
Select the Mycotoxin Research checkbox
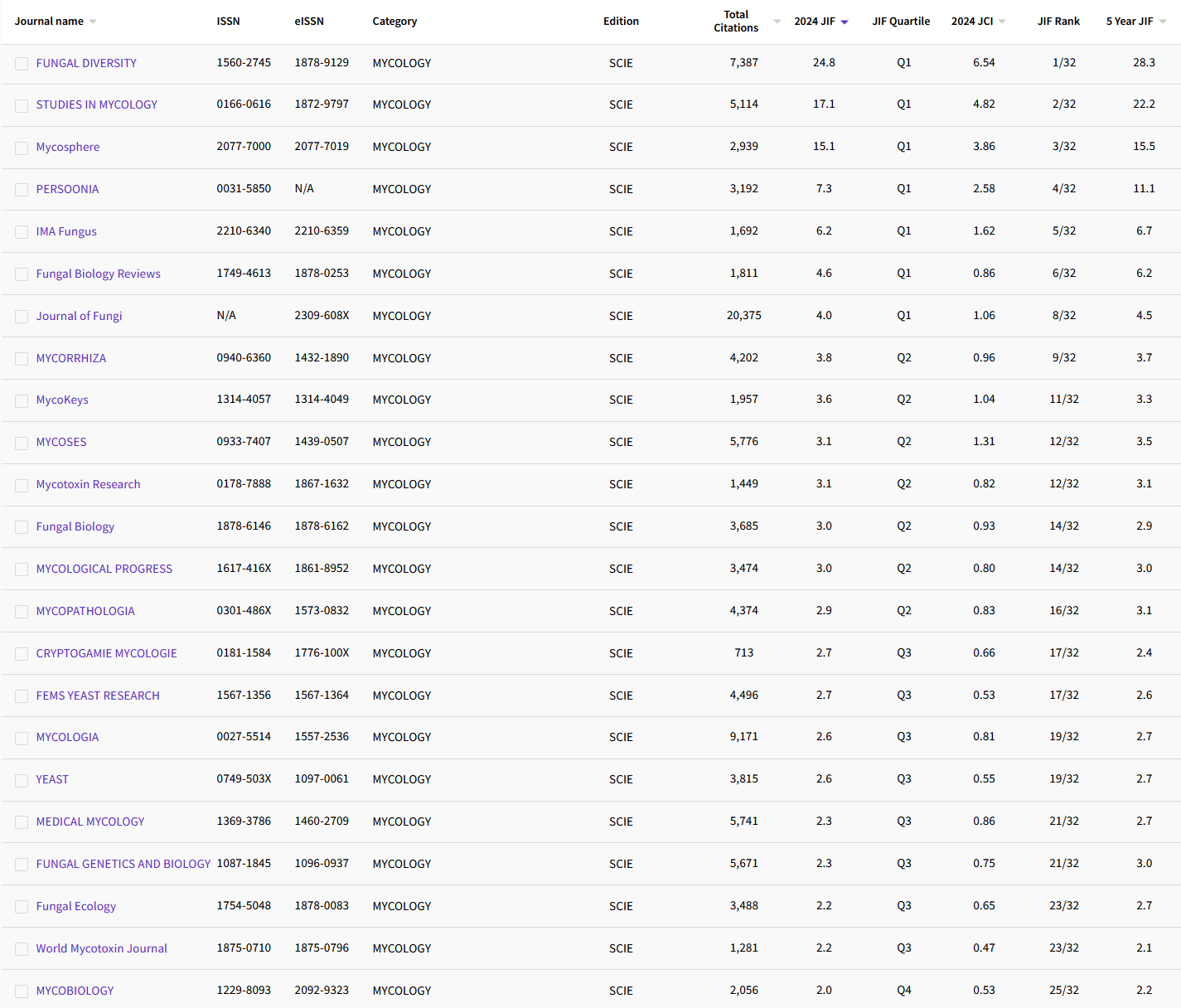22,485
